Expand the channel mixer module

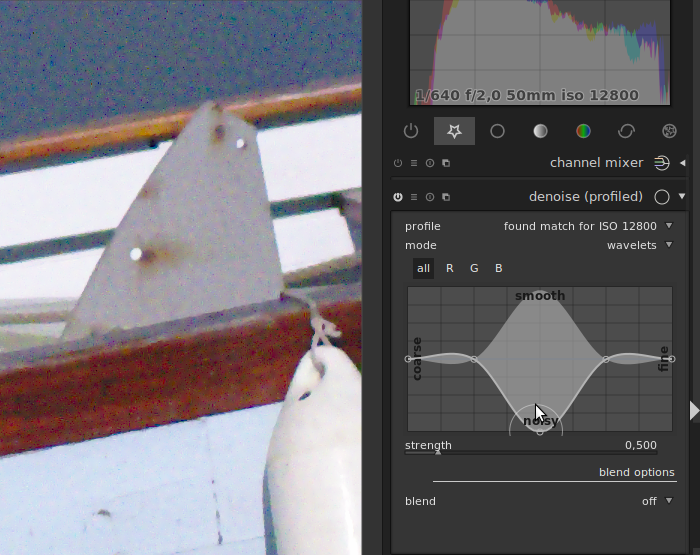point(683,163)
